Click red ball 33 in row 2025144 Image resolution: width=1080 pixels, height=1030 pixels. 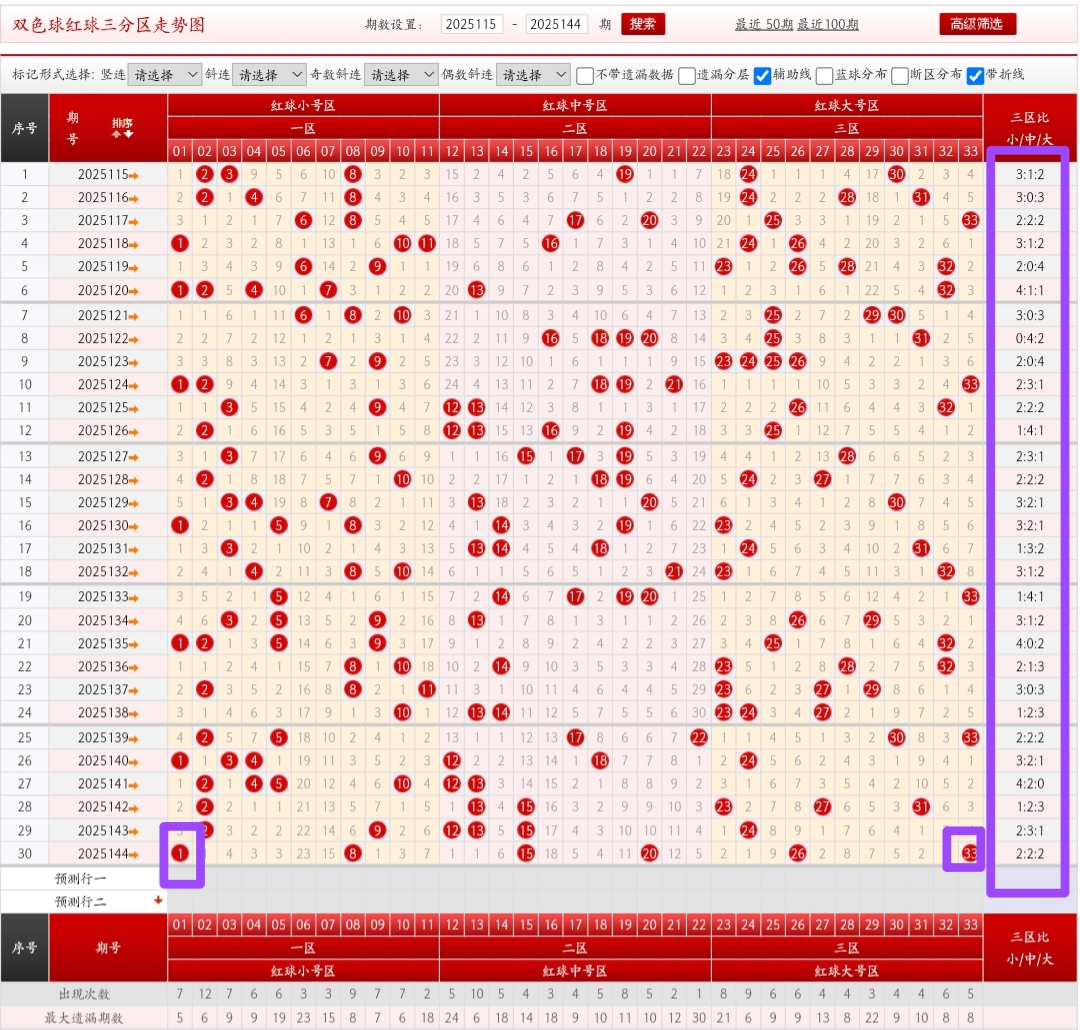(969, 853)
